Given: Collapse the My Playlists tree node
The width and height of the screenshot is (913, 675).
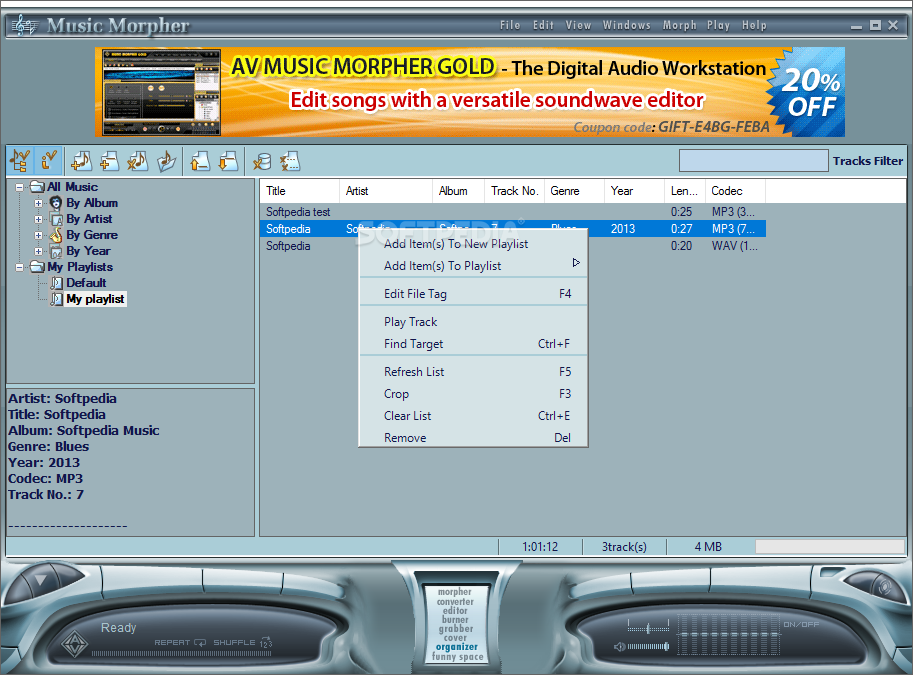Looking at the screenshot, I should (20, 267).
